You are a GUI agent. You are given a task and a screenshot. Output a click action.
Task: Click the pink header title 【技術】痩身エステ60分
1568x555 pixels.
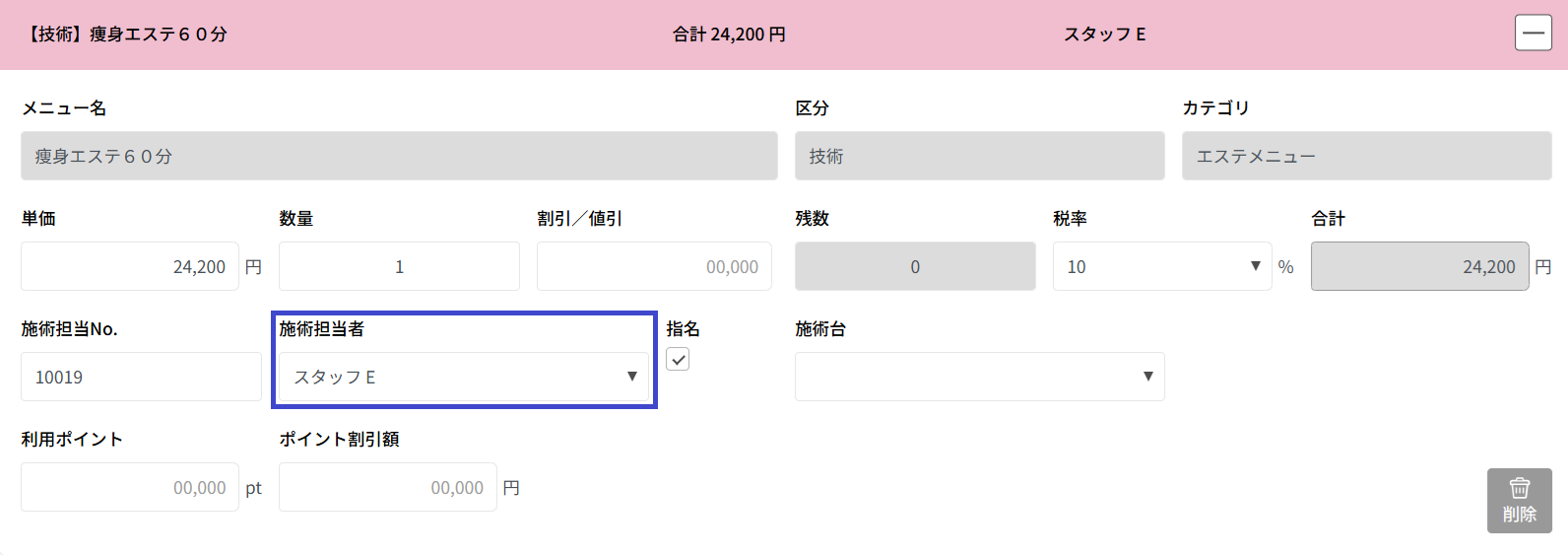(x=127, y=35)
